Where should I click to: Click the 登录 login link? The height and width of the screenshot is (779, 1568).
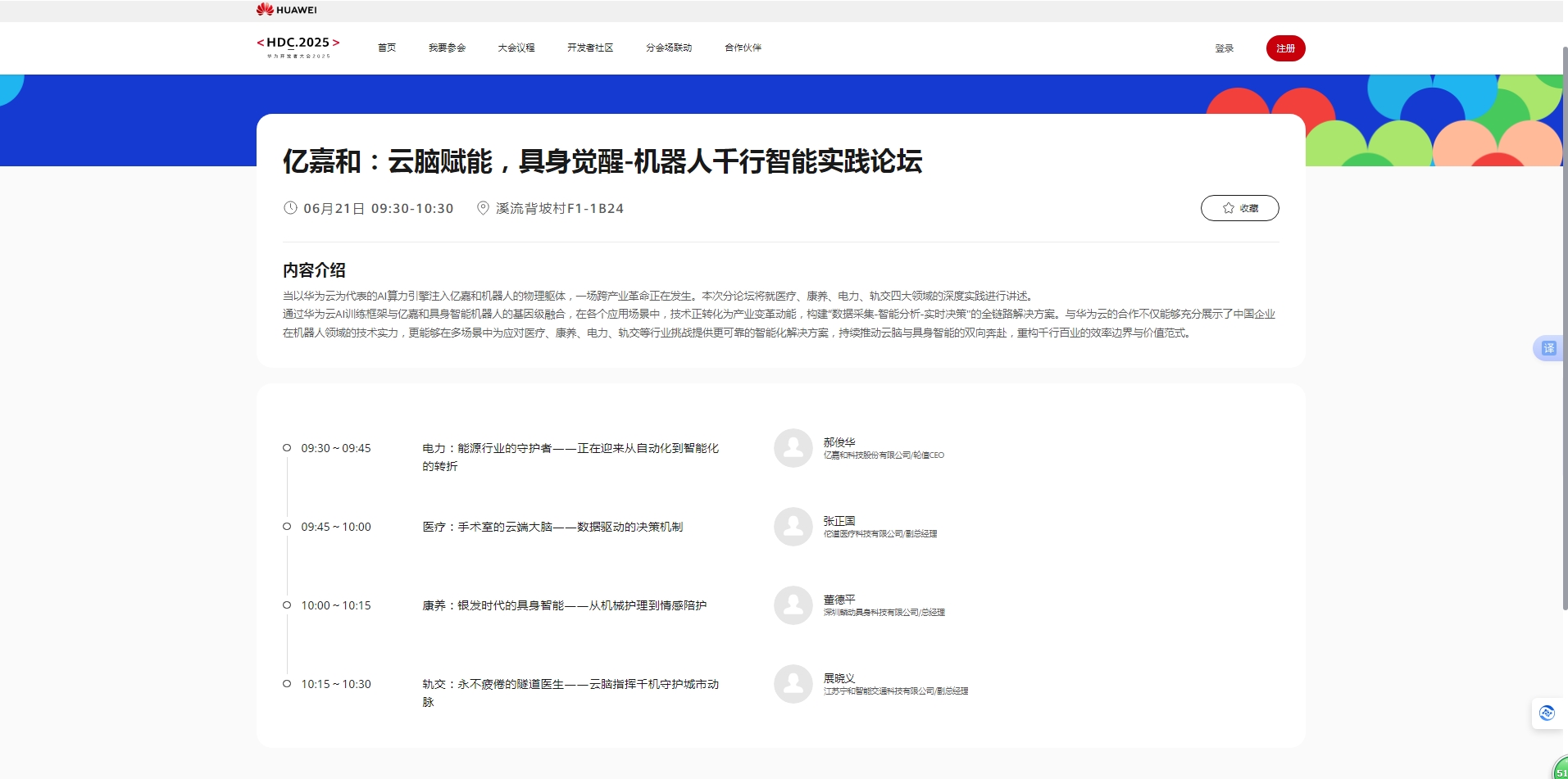[x=1225, y=48]
